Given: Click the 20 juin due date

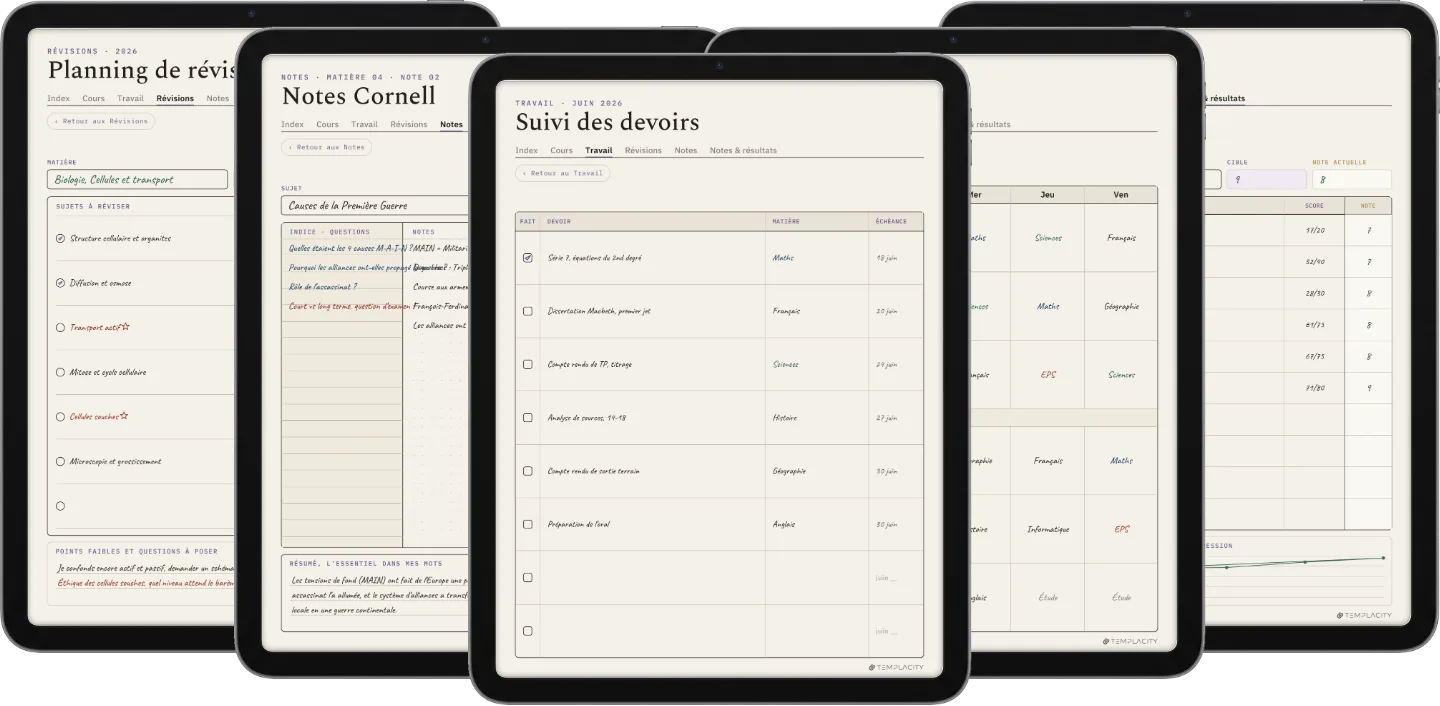Looking at the screenshot, I should click(887, 311).
